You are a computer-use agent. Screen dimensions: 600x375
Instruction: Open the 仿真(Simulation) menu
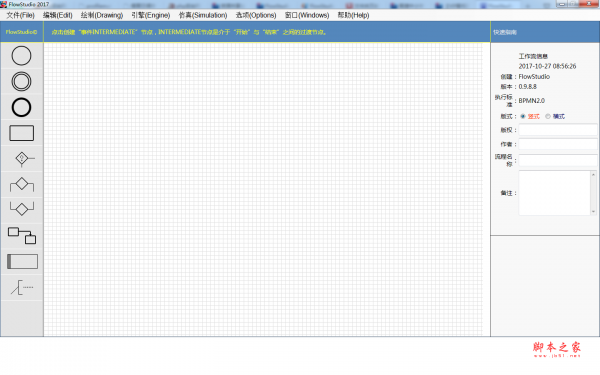coord(203,15)
